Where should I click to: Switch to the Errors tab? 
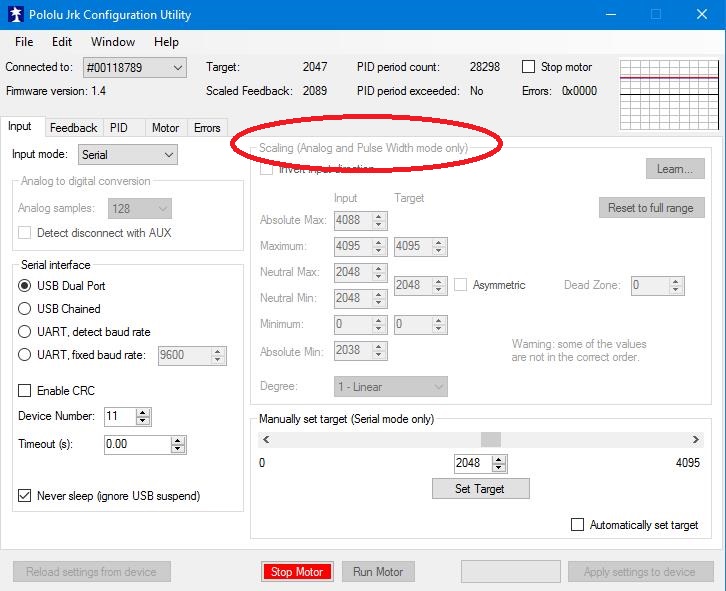207,128
